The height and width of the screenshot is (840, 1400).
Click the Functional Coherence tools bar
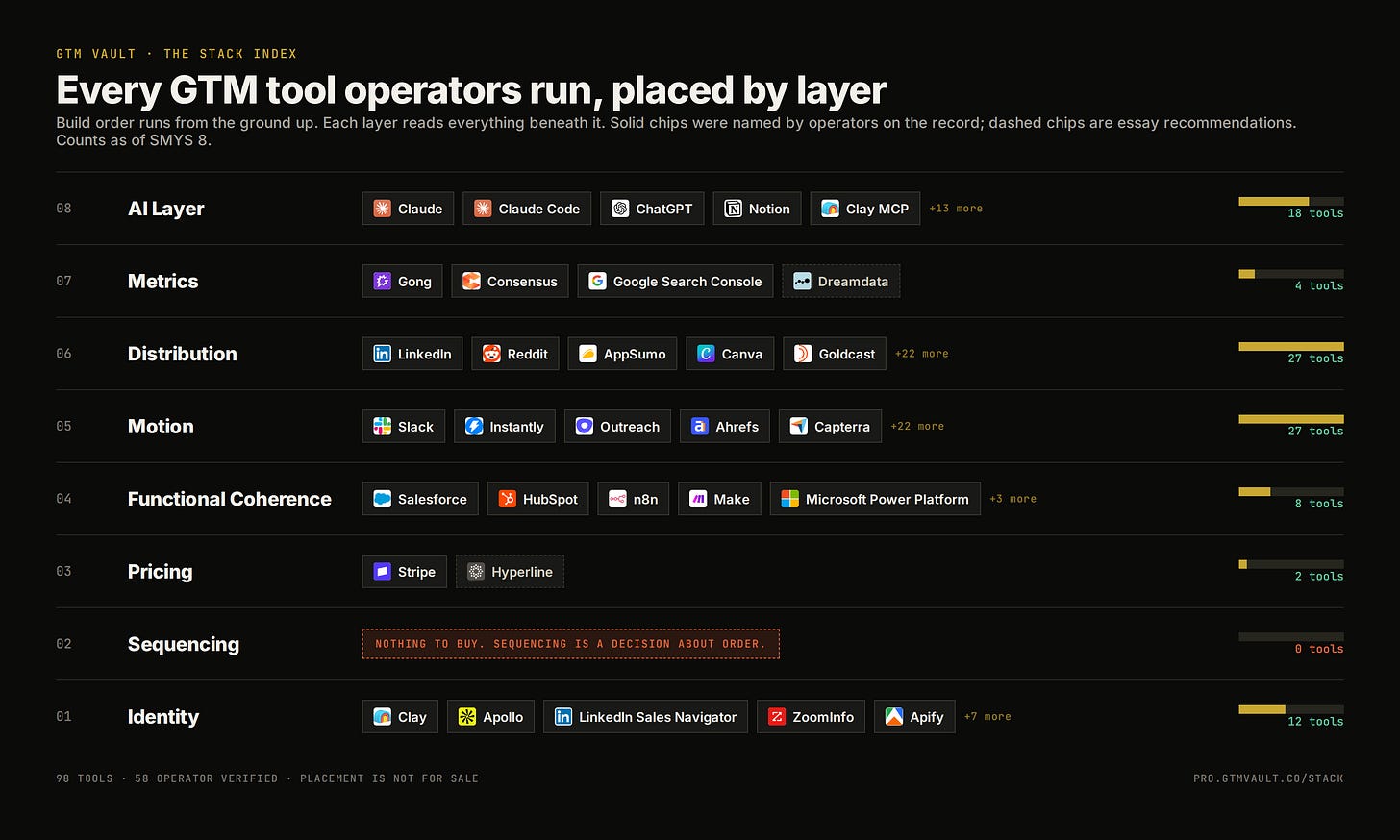point(1291,491)
